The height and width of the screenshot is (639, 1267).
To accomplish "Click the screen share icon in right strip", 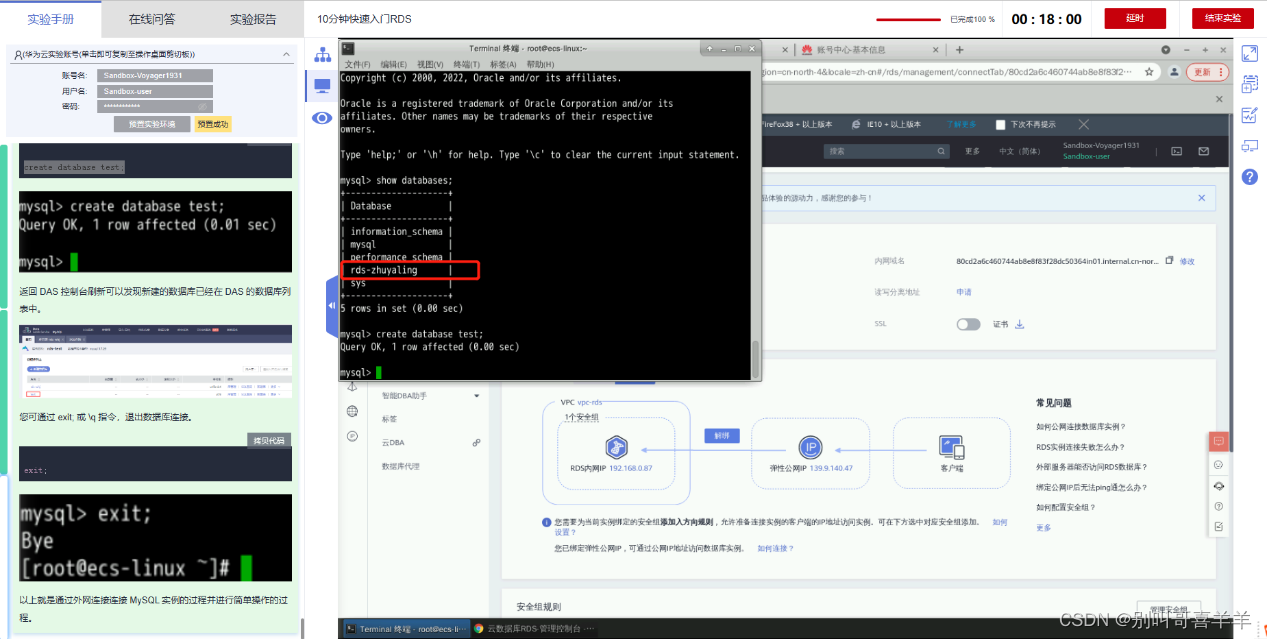I will pos(1249,146).
